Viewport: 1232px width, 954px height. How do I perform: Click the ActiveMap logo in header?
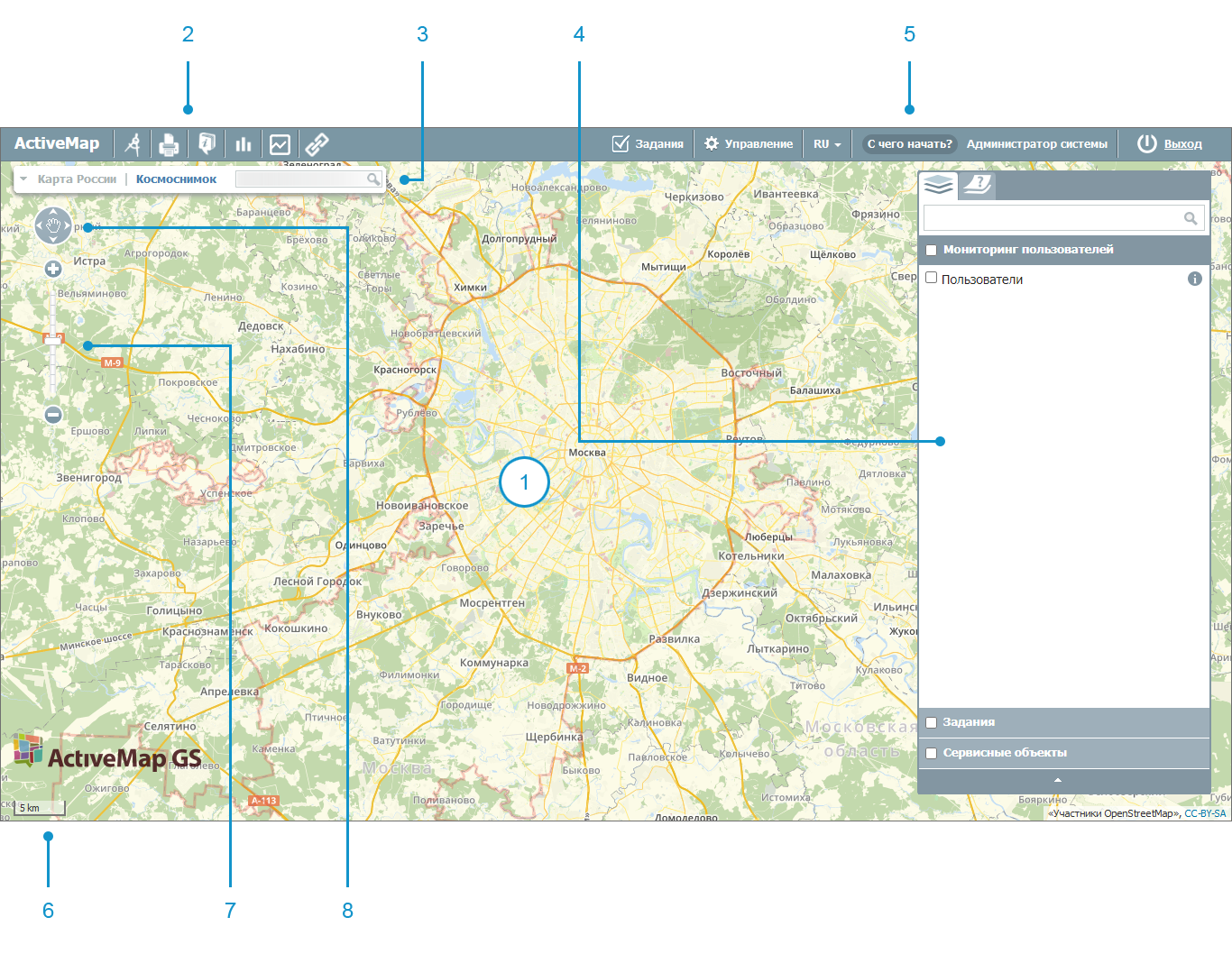[57, 143]
